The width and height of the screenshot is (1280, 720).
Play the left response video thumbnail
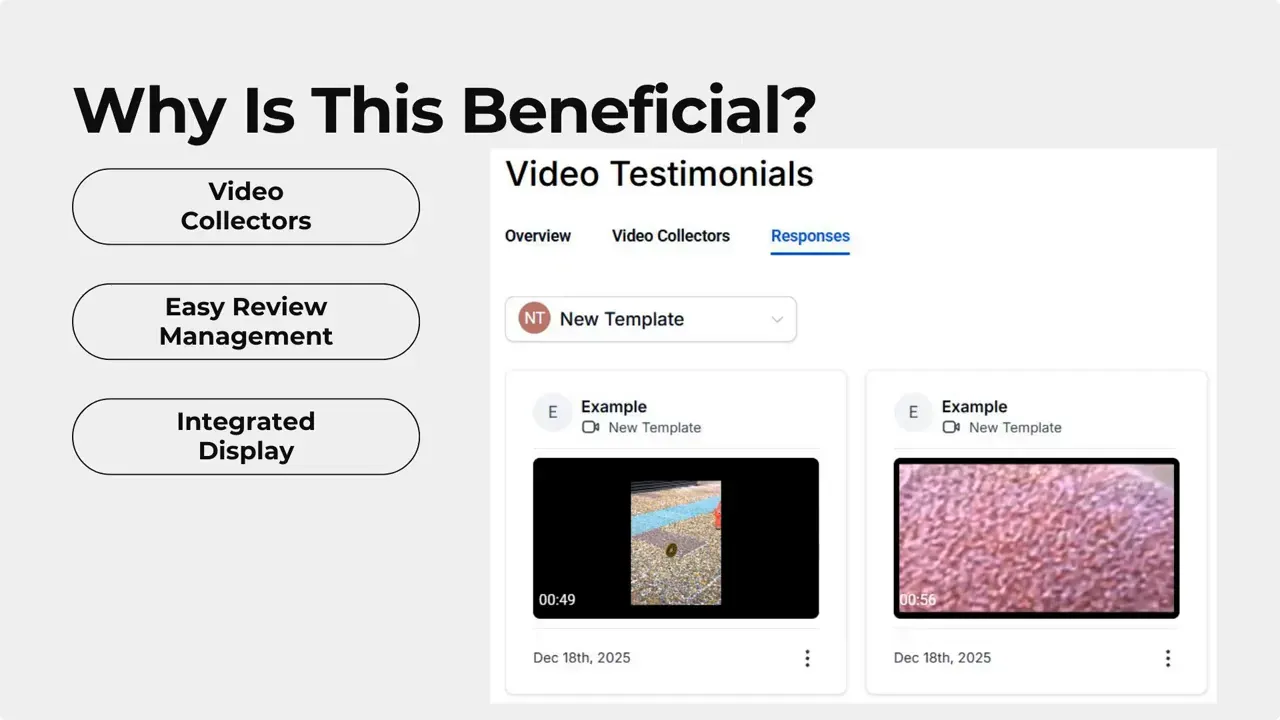(675, 538)
